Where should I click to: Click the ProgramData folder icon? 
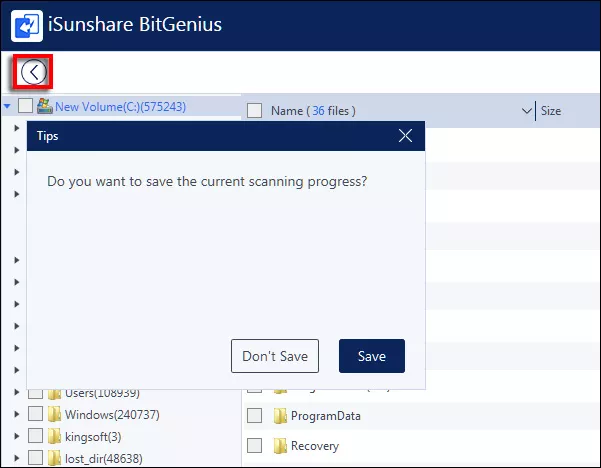pos(280,416)
